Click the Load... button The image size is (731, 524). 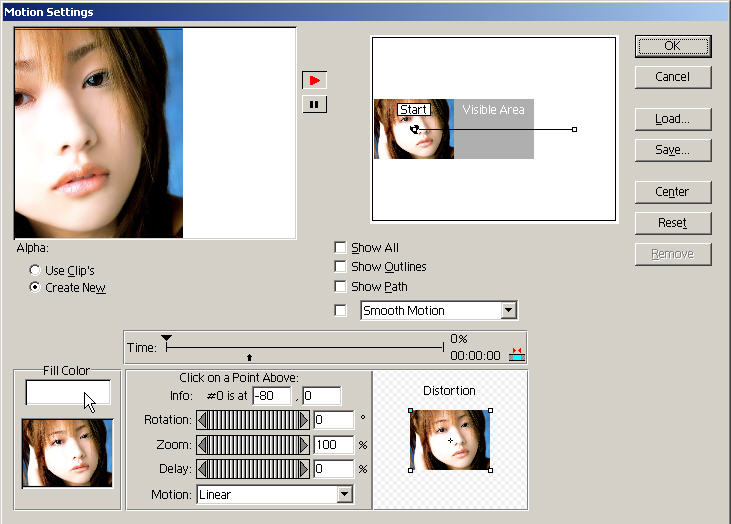click(673, 119)
